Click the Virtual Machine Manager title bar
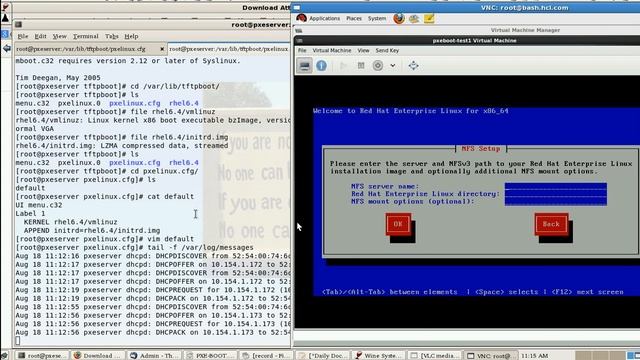640x360 pixels. point(467,30)
